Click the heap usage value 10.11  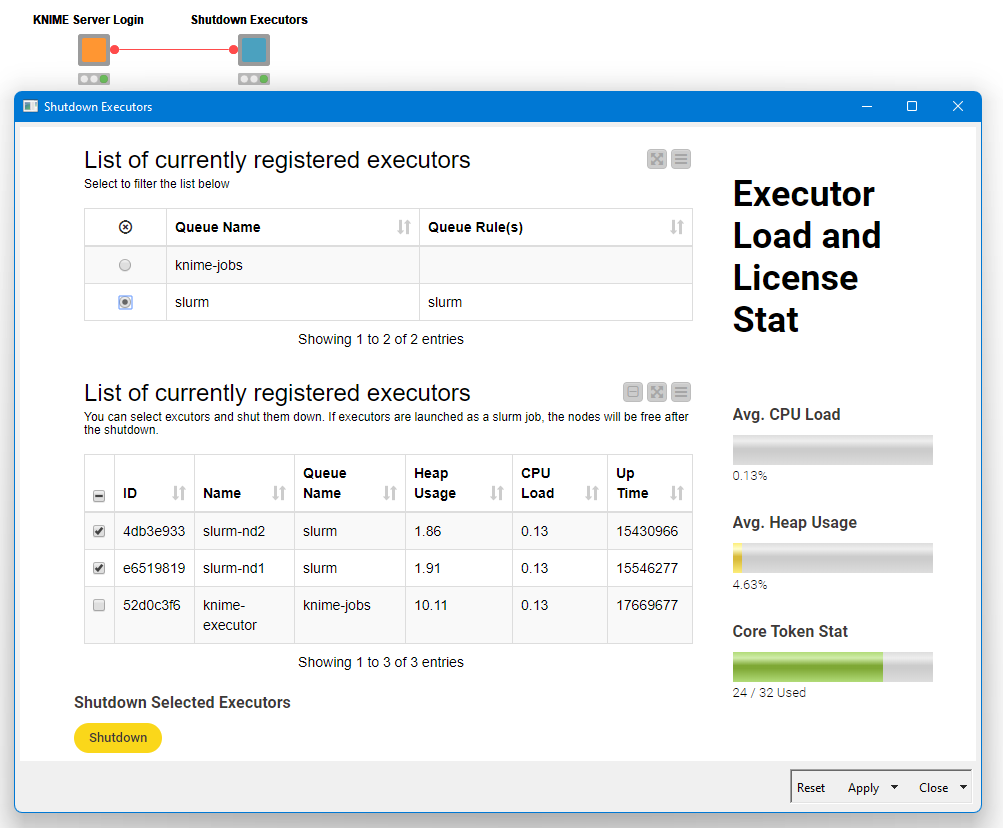point(430,605)
